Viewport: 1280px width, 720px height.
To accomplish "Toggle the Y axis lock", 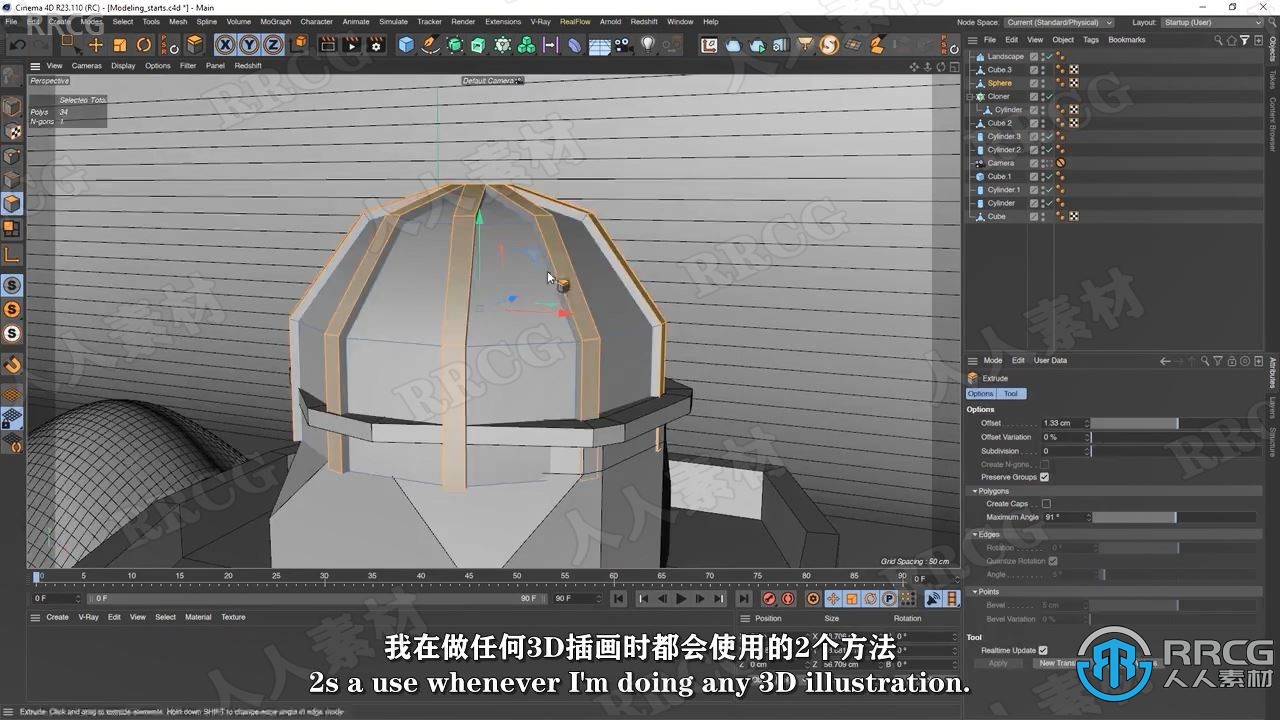I will click(248, 45).
